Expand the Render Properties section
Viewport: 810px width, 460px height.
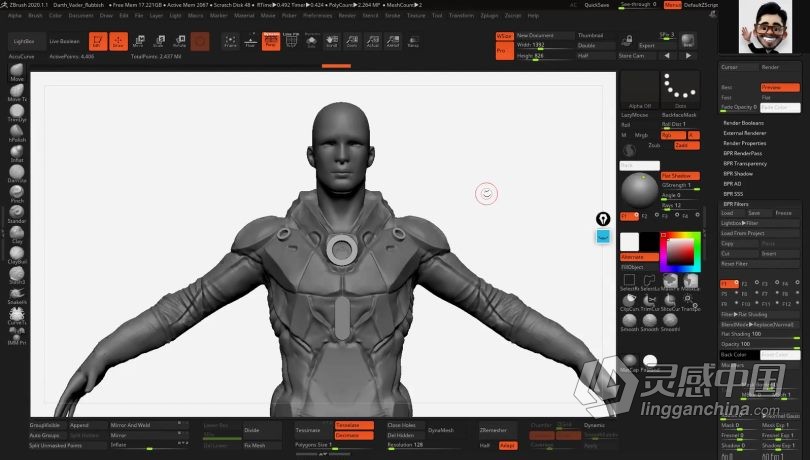click(744, 143)
